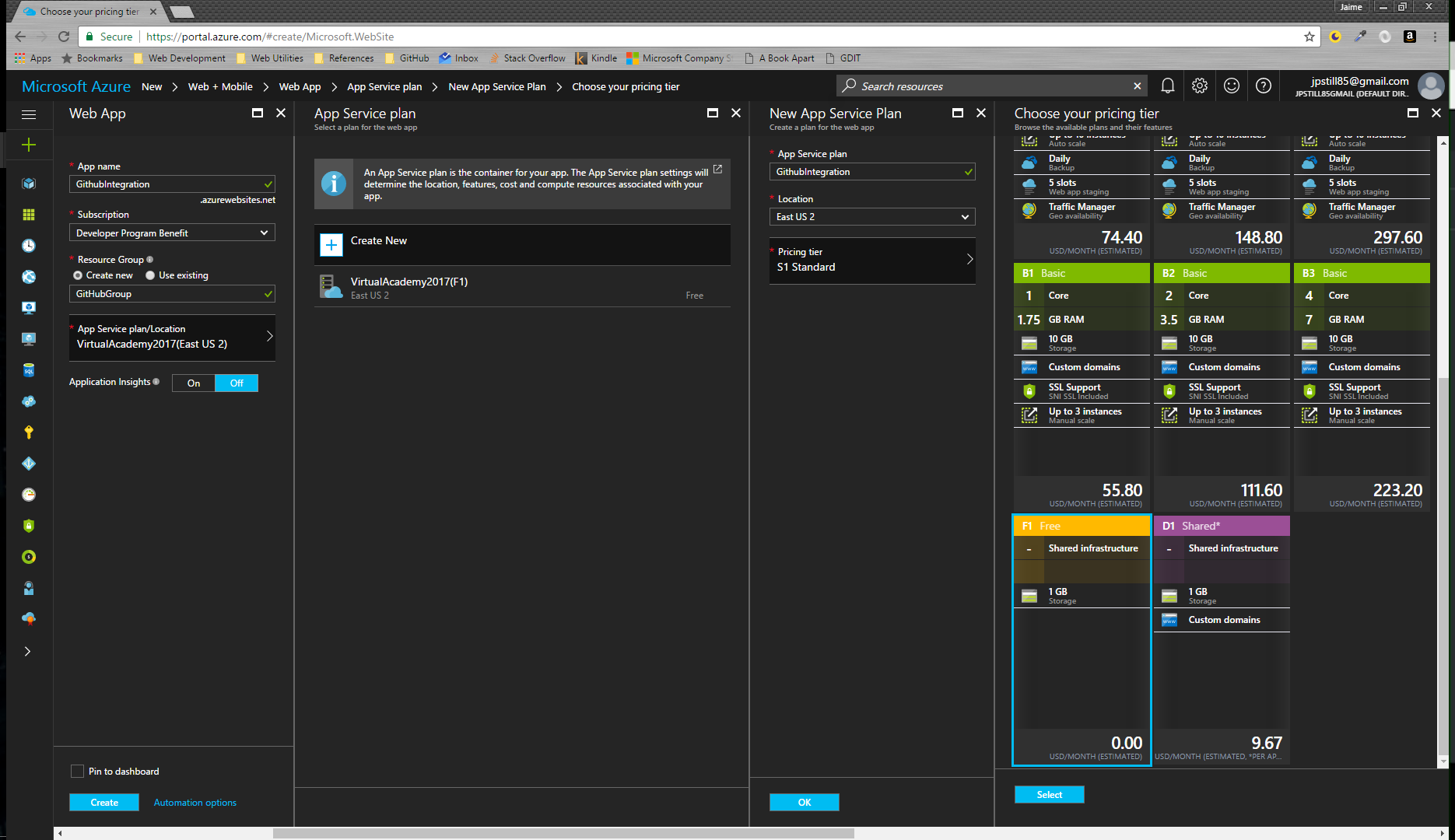
Task: Open the Subscription dropdown
Action: pos(172,233)
